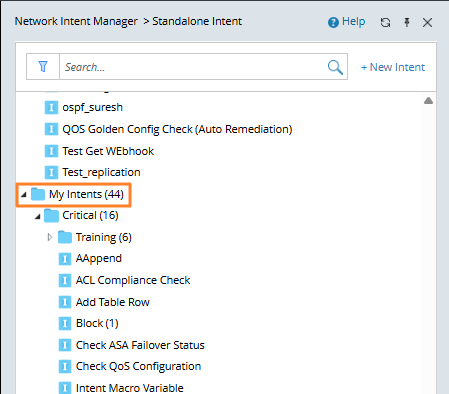
Task: Click the Critical folder icon
Action: click(x=51, y=215)
